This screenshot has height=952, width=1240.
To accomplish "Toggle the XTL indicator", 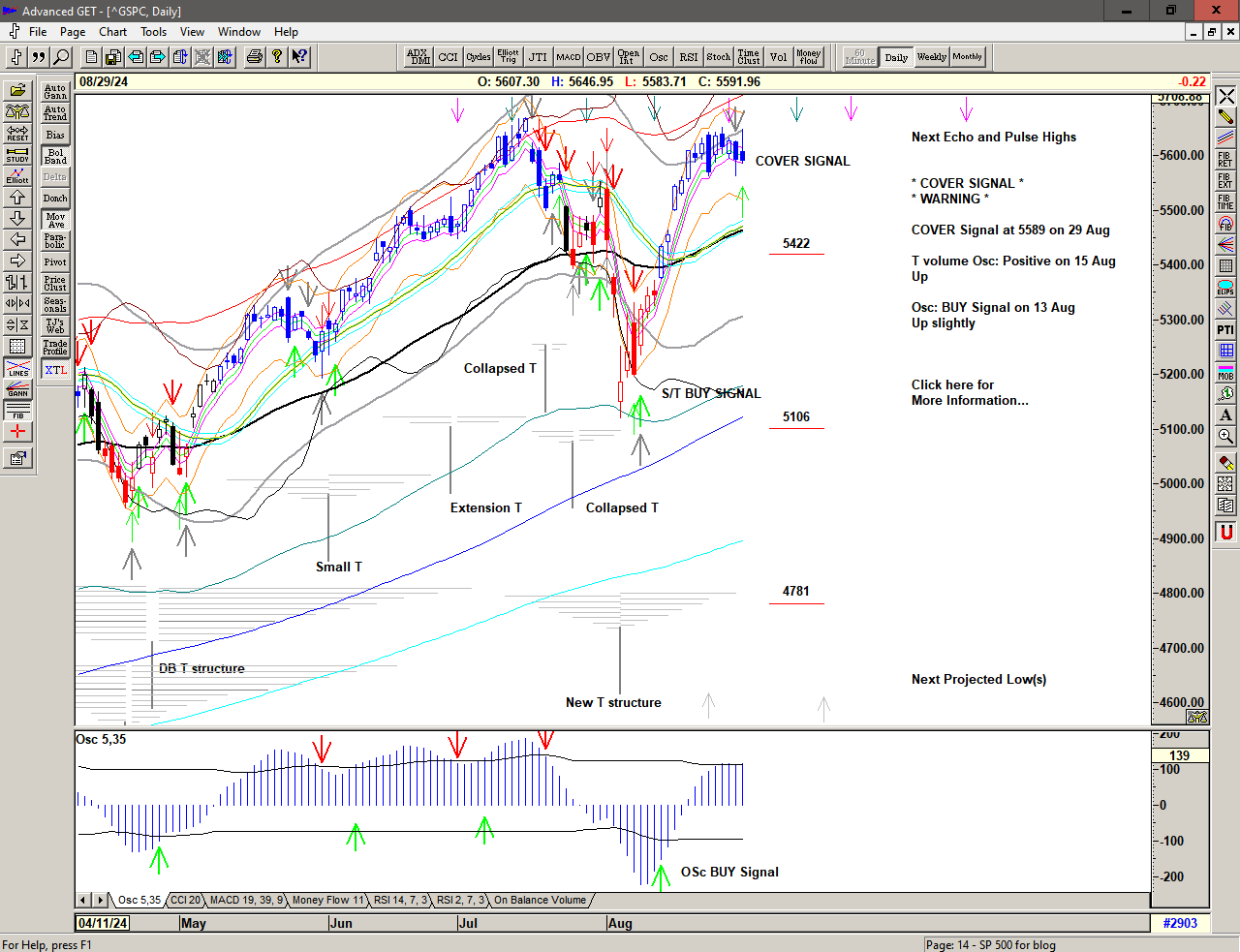I will point(55,370).
